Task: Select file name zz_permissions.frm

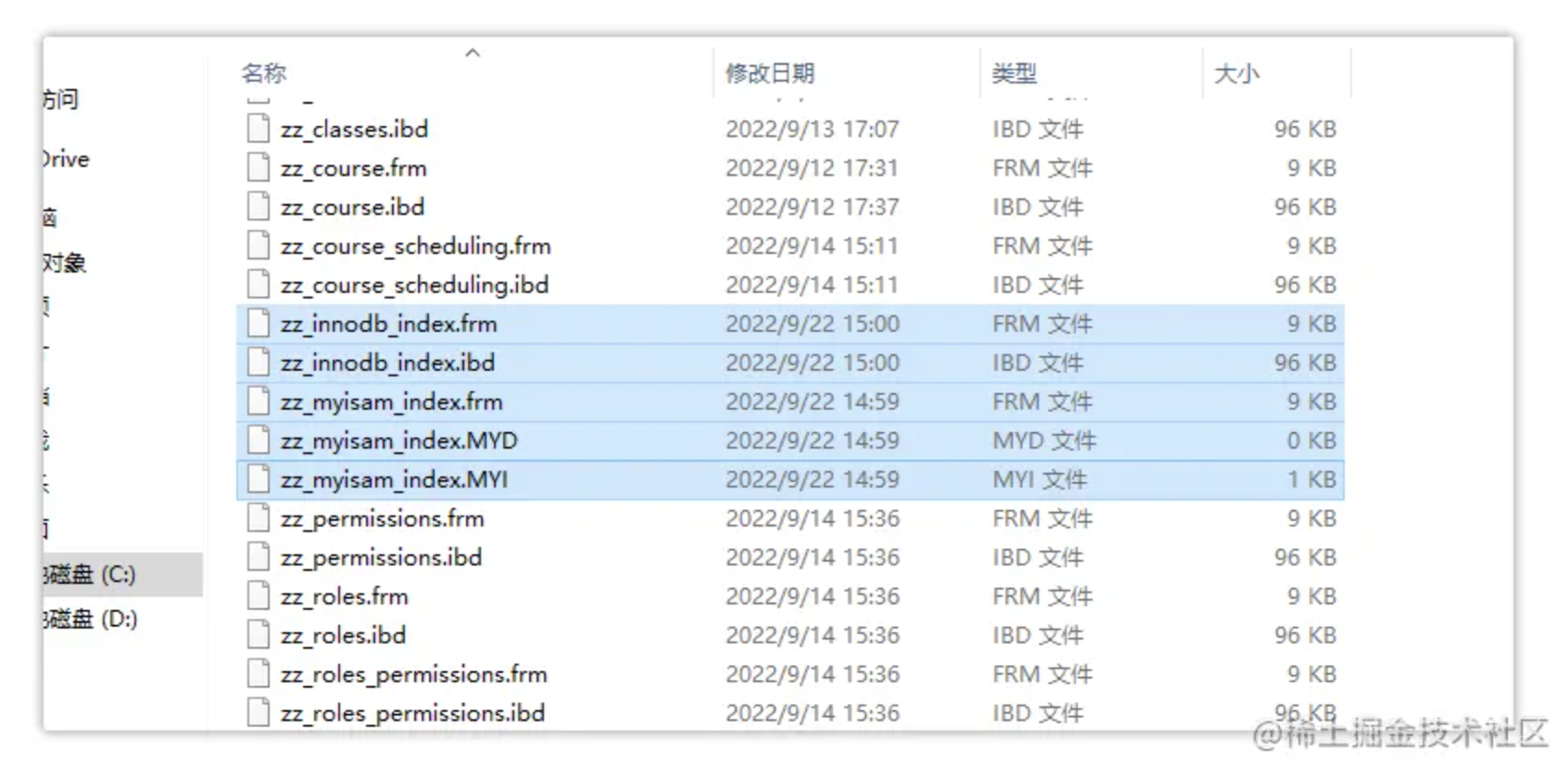Action: tap(383, 518)
